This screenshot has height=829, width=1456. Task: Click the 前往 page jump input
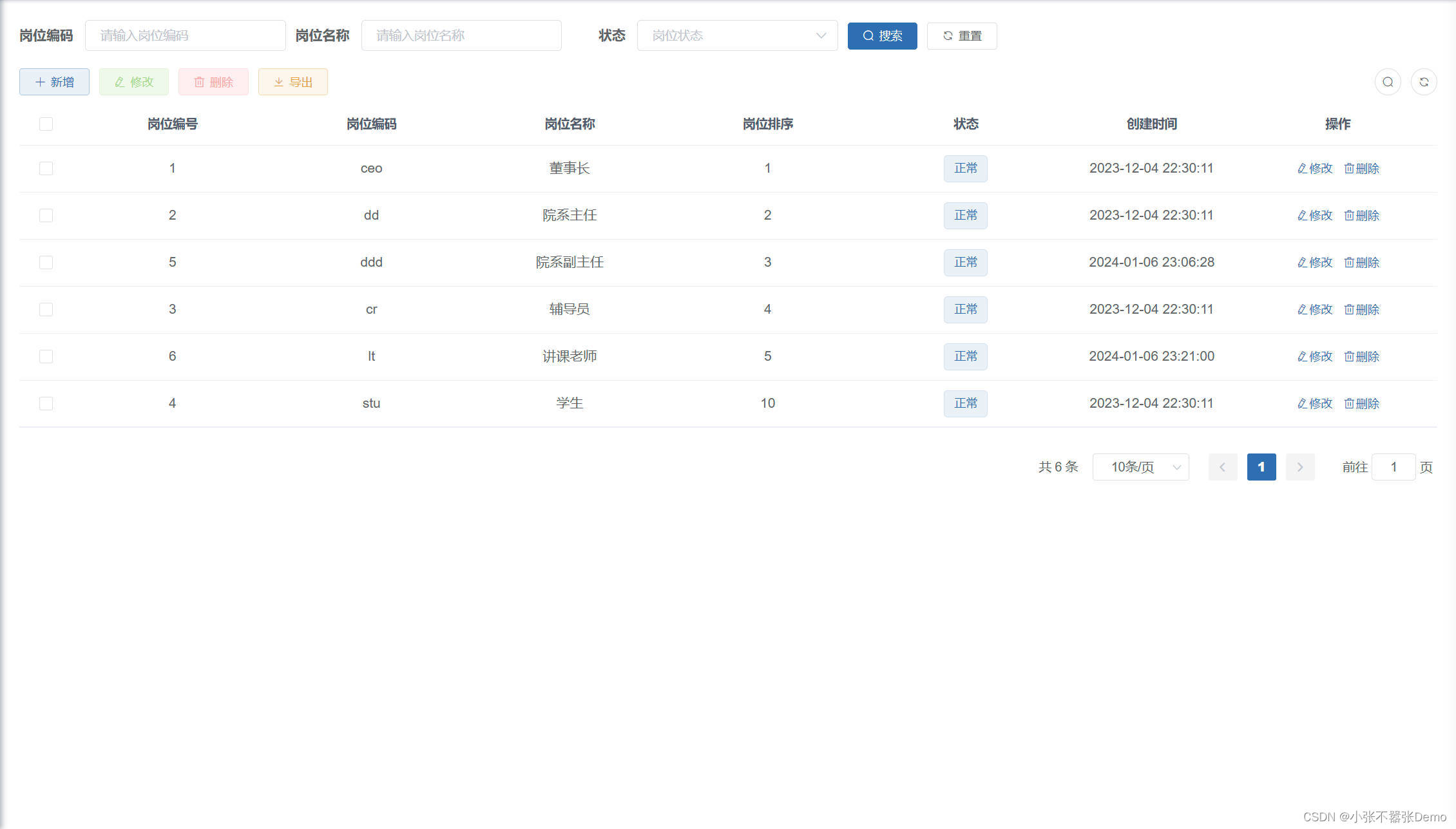pos(1393,467)
